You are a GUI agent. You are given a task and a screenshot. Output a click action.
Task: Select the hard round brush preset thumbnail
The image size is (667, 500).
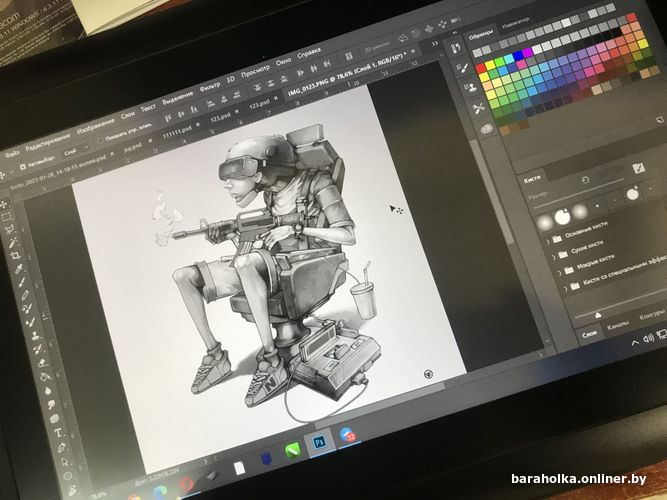[562, 217]
